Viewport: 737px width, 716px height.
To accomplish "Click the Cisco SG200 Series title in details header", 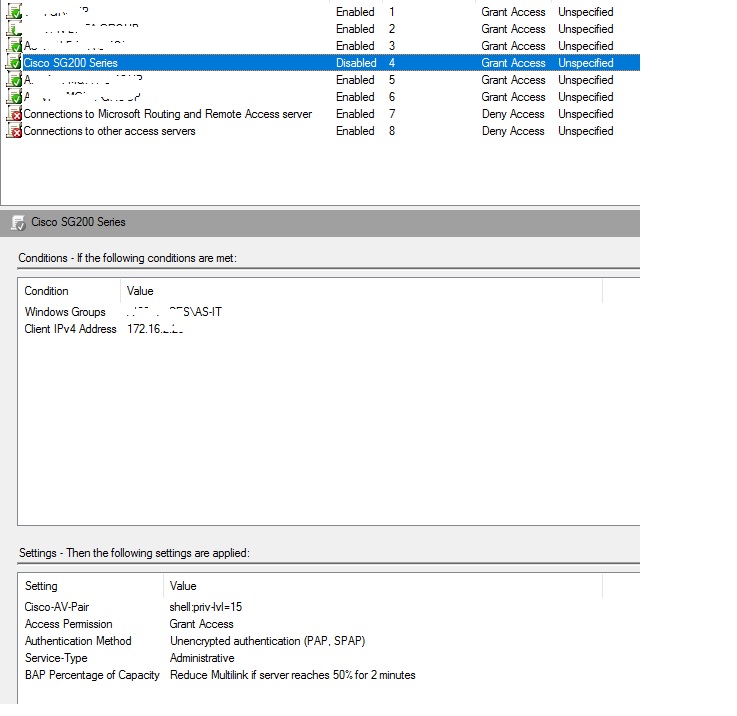I will click(x=78, y=222).
